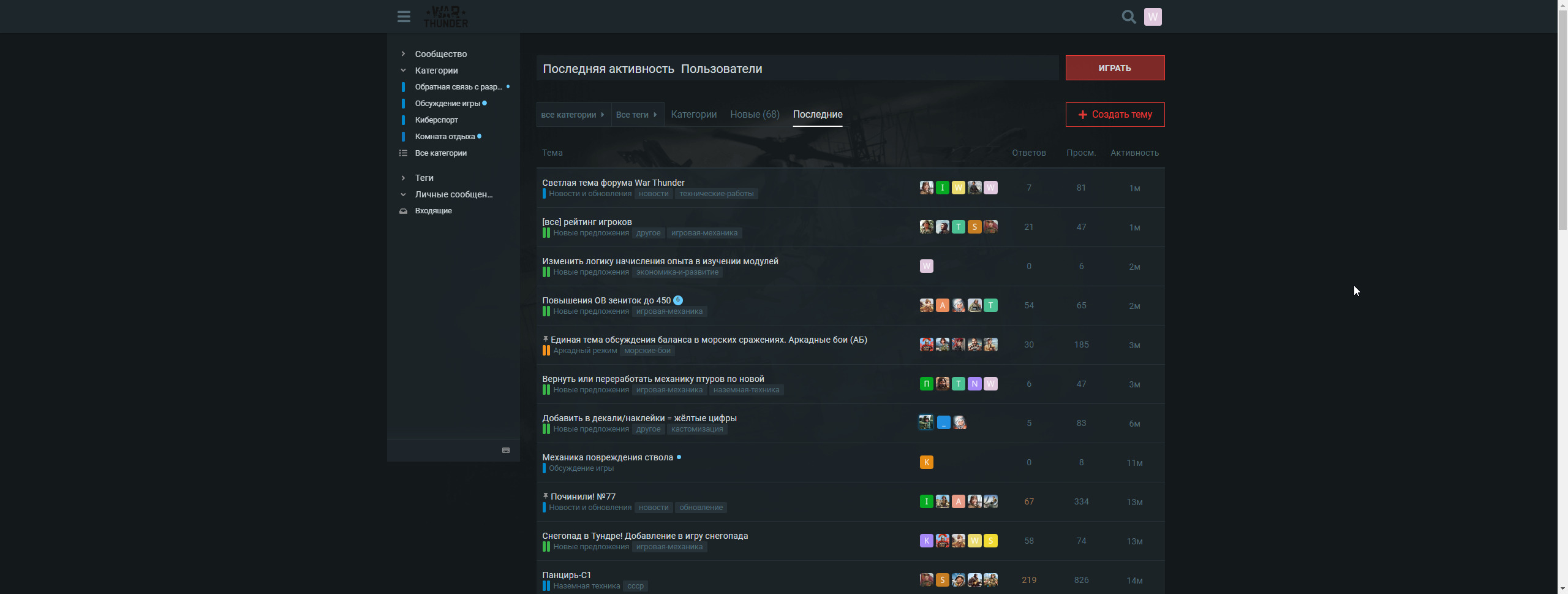
Task: Expand the Сообщество sidebar section
Action: pyautogui.click(x=440, y=54)
